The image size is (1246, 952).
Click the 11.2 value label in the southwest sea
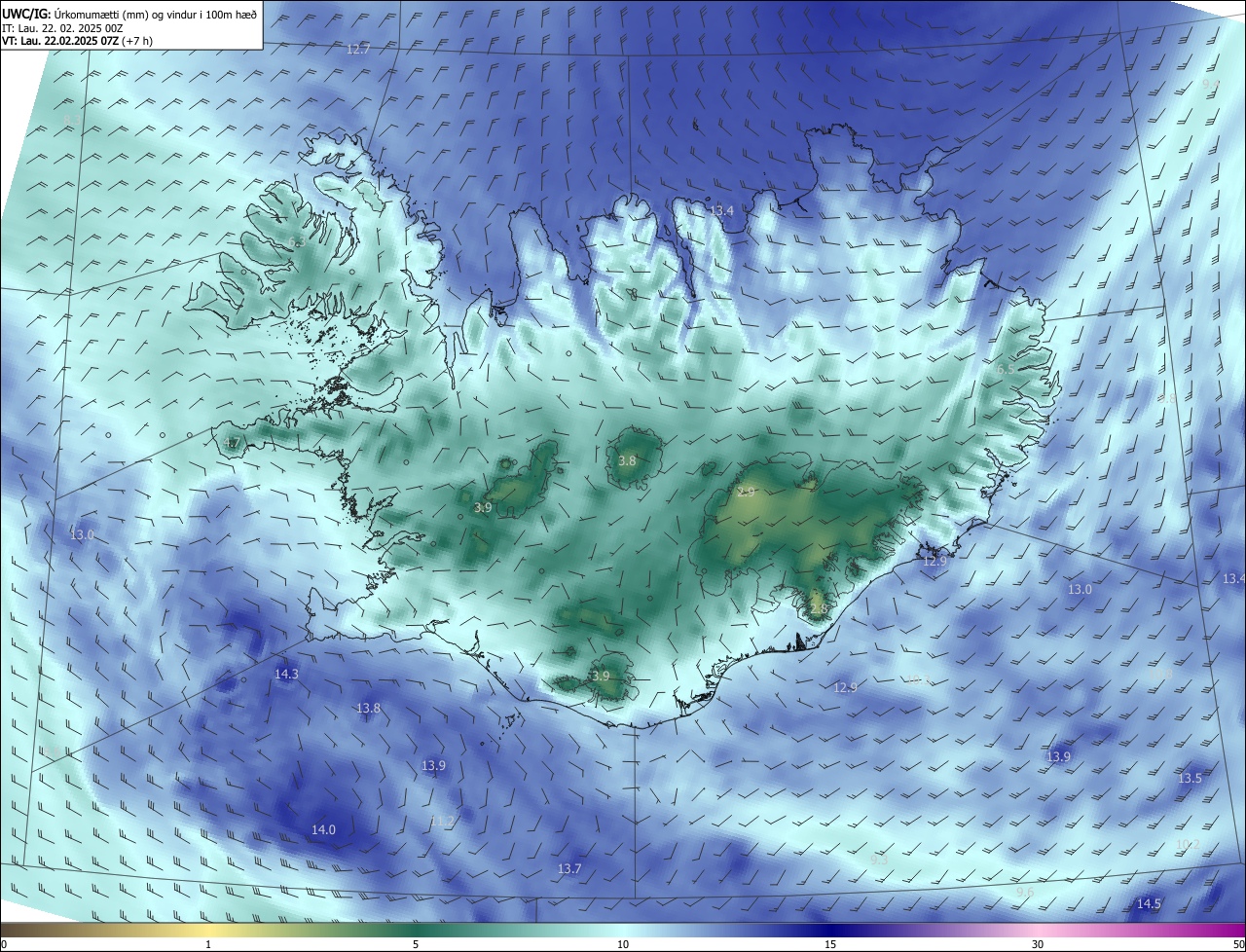[x=442, y=822]
